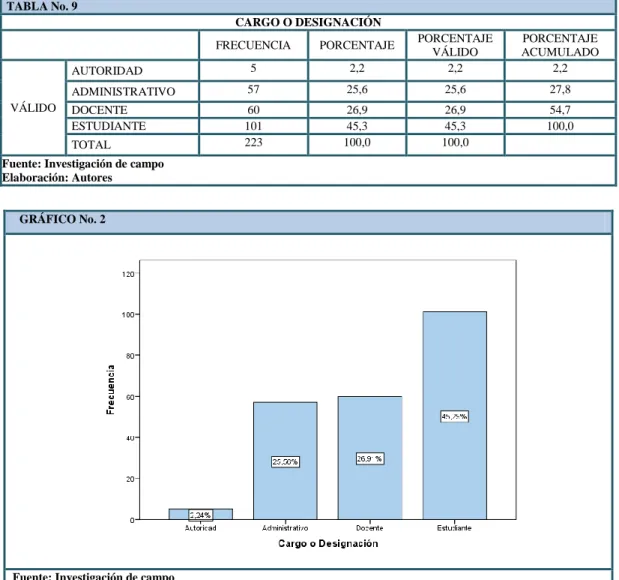
Task: Select the percentage label inside Docente bar
Action: pos(370,458)
